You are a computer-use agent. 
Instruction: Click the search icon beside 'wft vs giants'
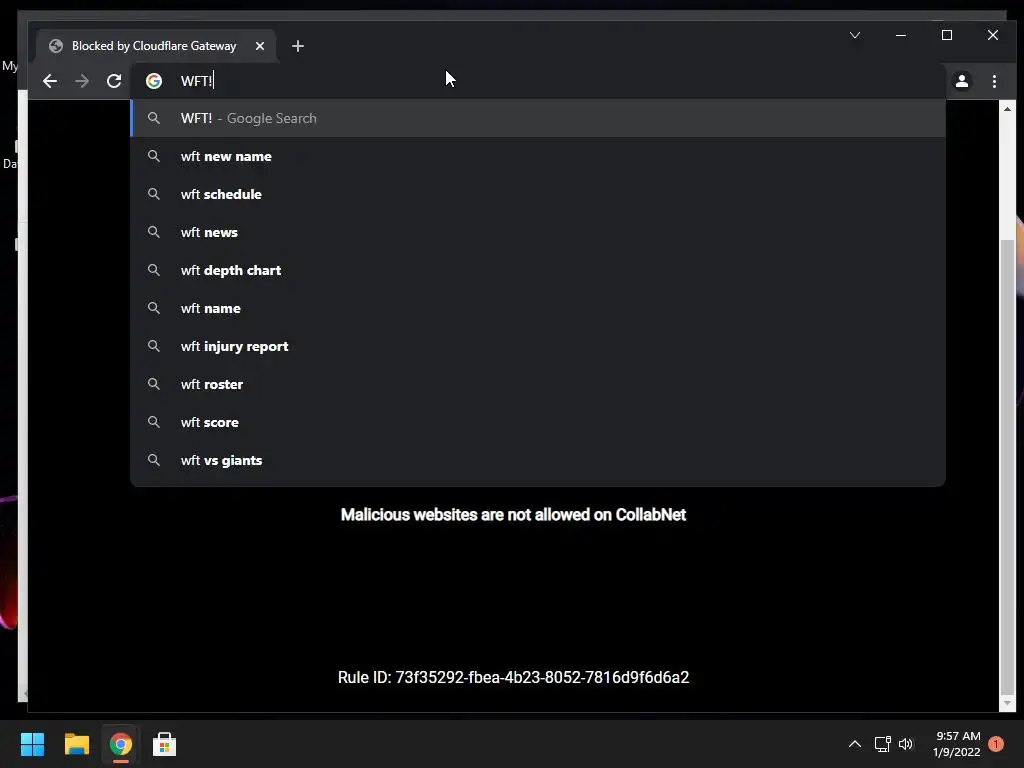point(153,460)
